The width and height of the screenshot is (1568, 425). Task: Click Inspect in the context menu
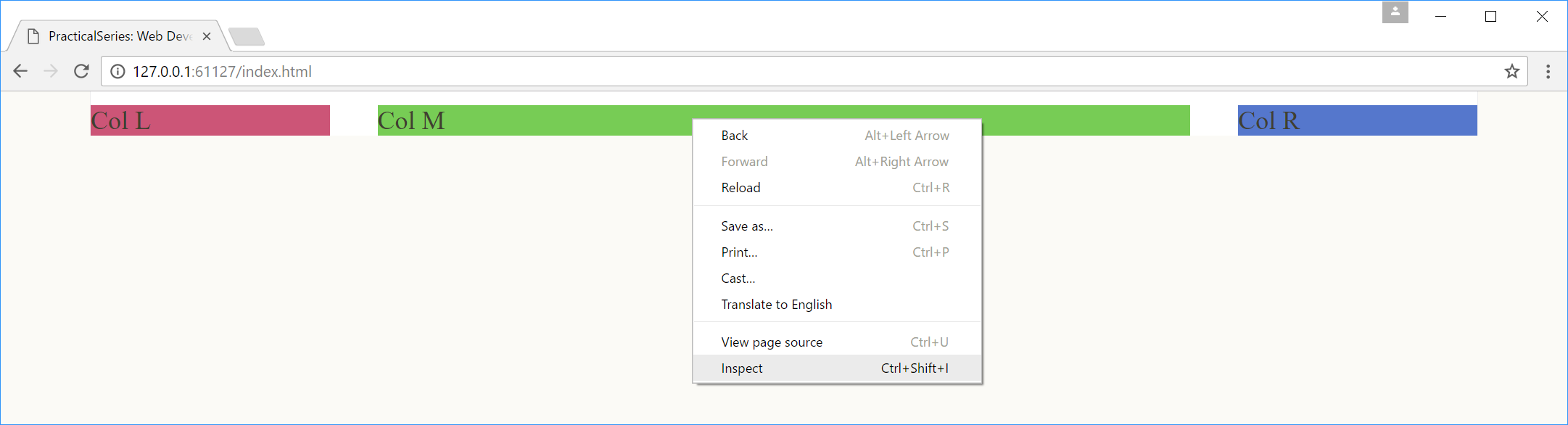point(837,368)
